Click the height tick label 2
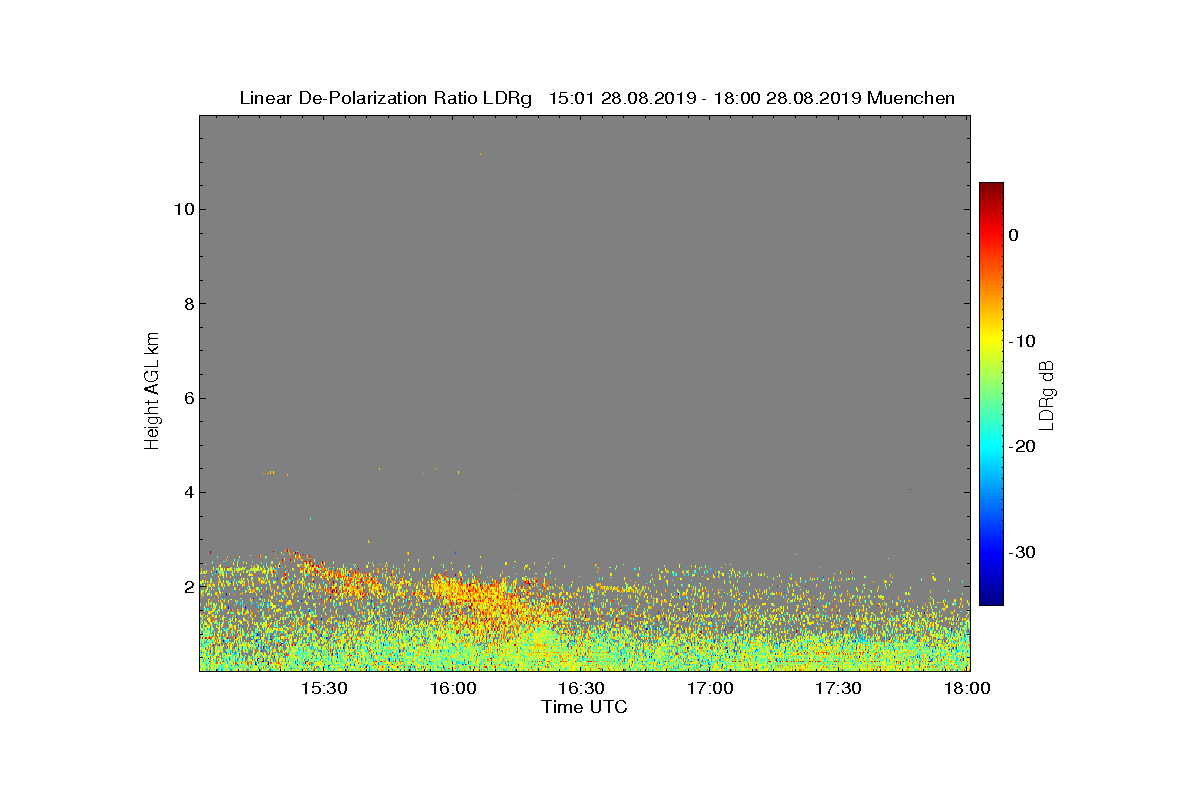This screenshot has height=800, width=1200. pyautogui.click(x=187, y=586)
